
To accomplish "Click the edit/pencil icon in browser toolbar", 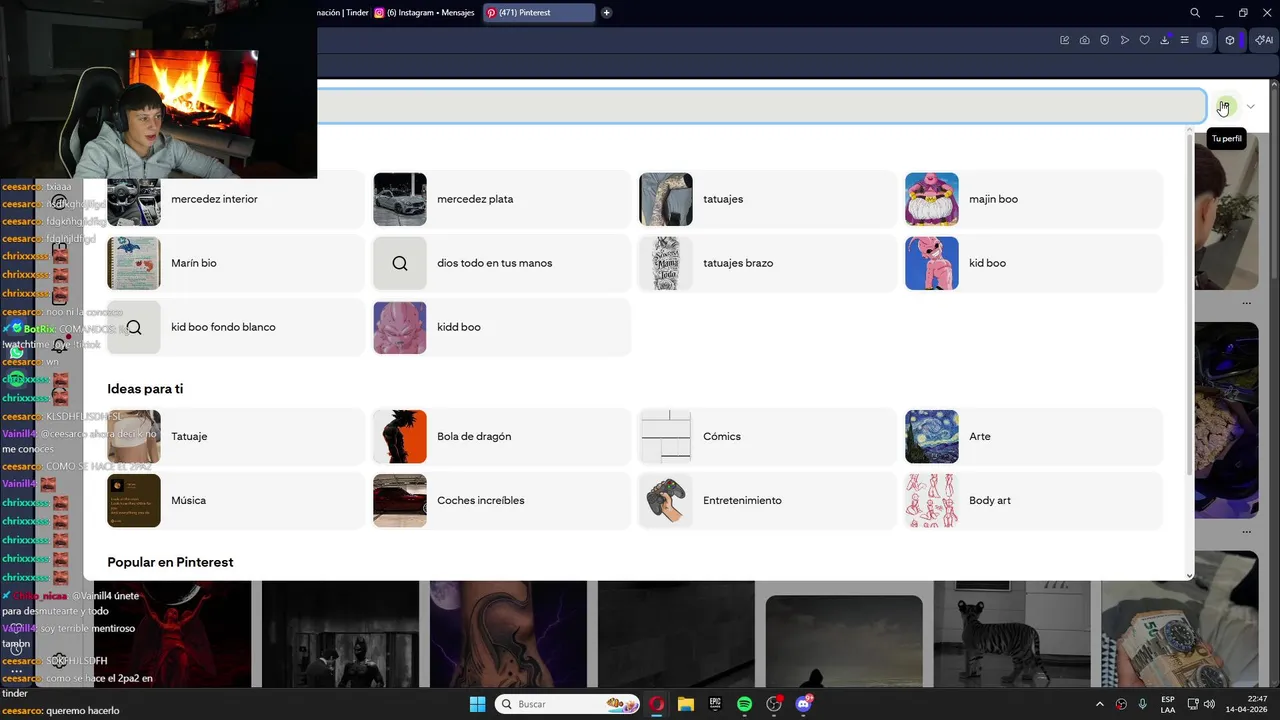I will click(1064, 40).
